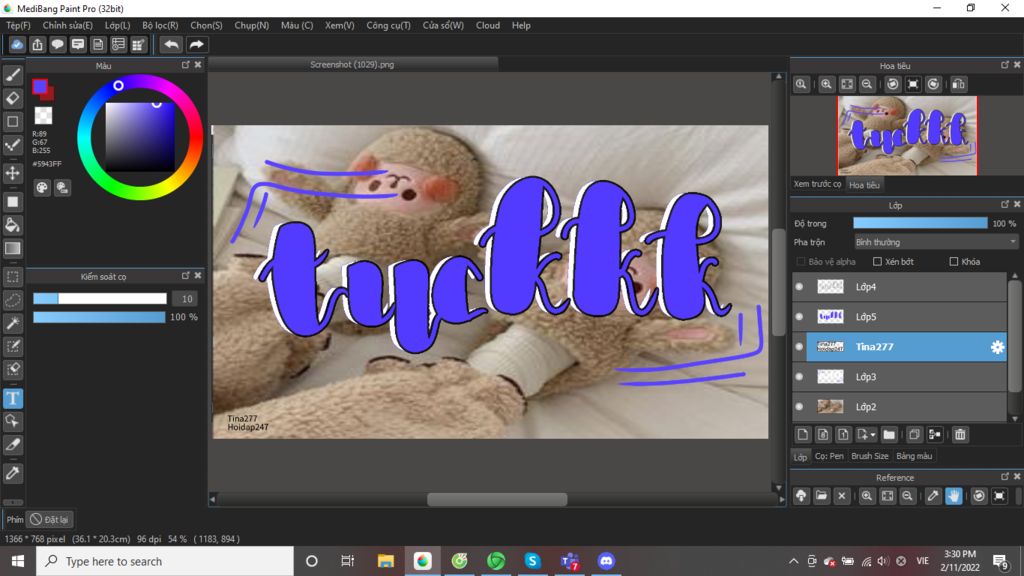Open the Cửa sổ(W) menu
1024x576 pixels.
[x=443, y=25]
